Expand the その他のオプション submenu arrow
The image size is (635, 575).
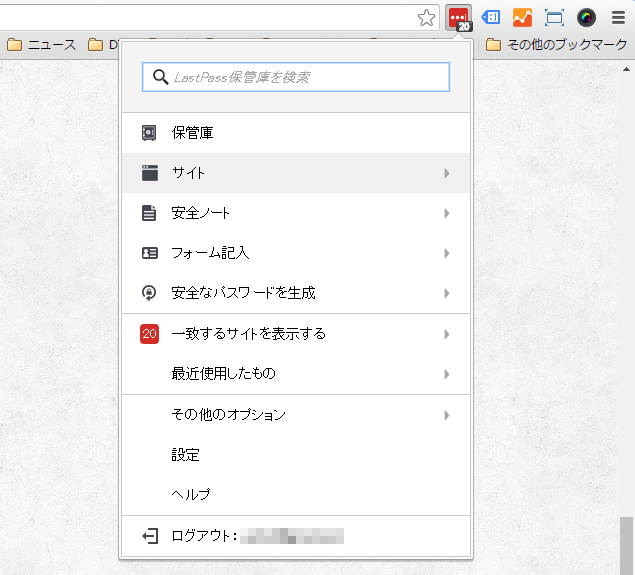pos(446,415)
